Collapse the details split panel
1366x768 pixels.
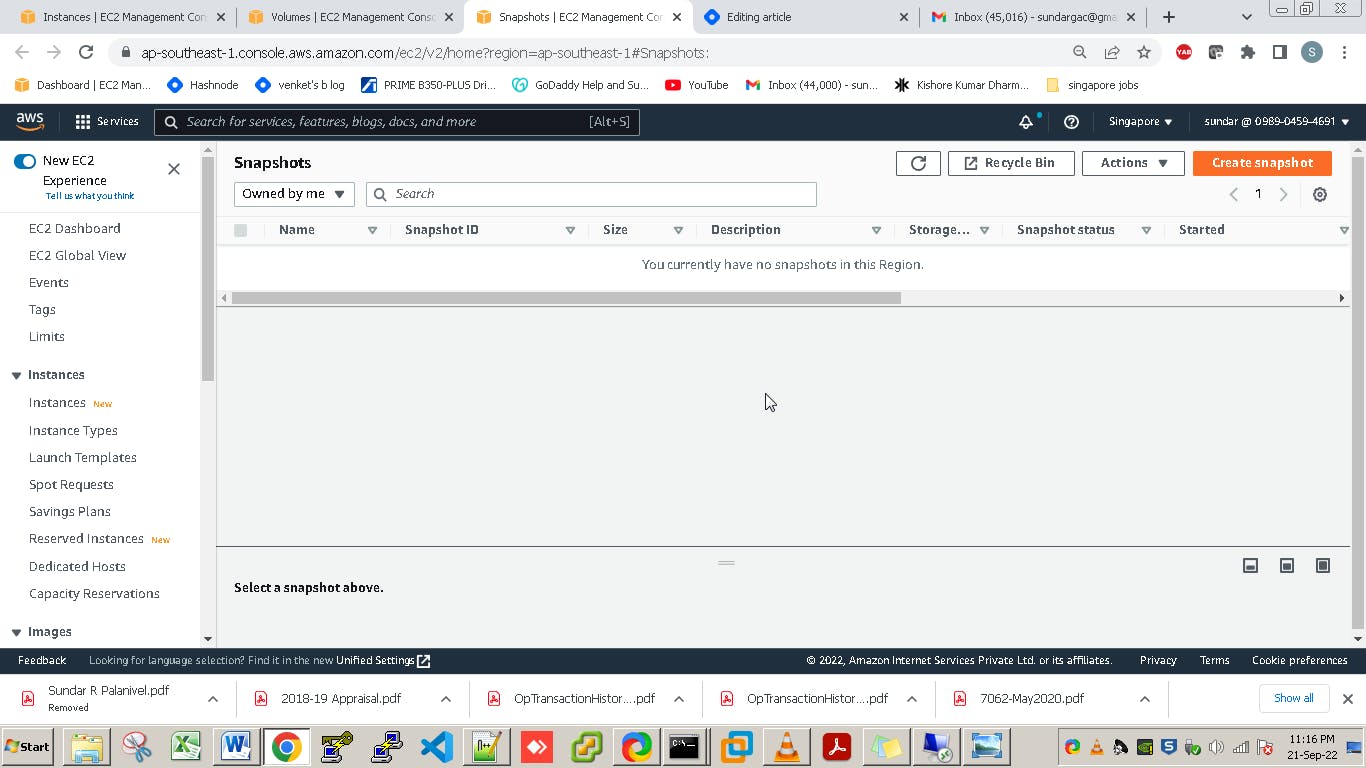tap(1250, 566)
